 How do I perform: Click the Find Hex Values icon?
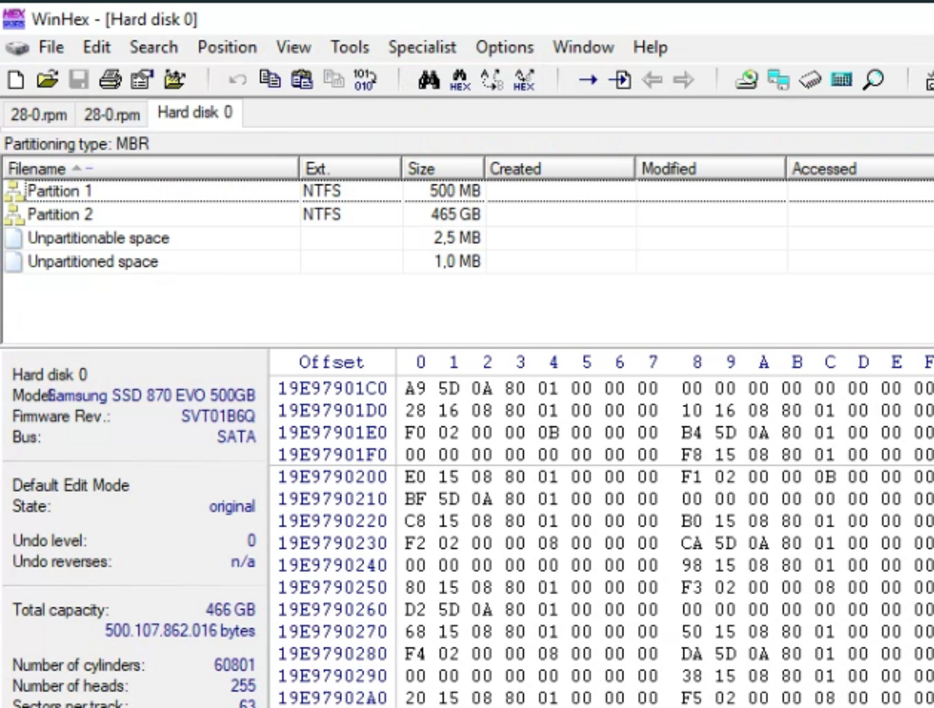click(460, 80)
